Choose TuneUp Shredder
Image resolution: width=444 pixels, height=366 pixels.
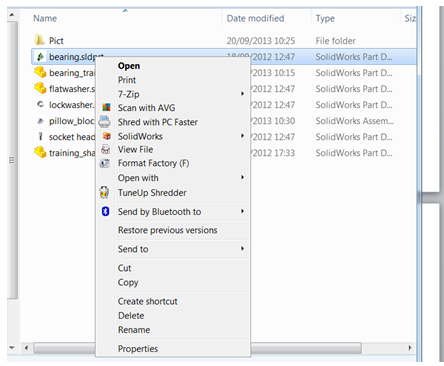152,193
